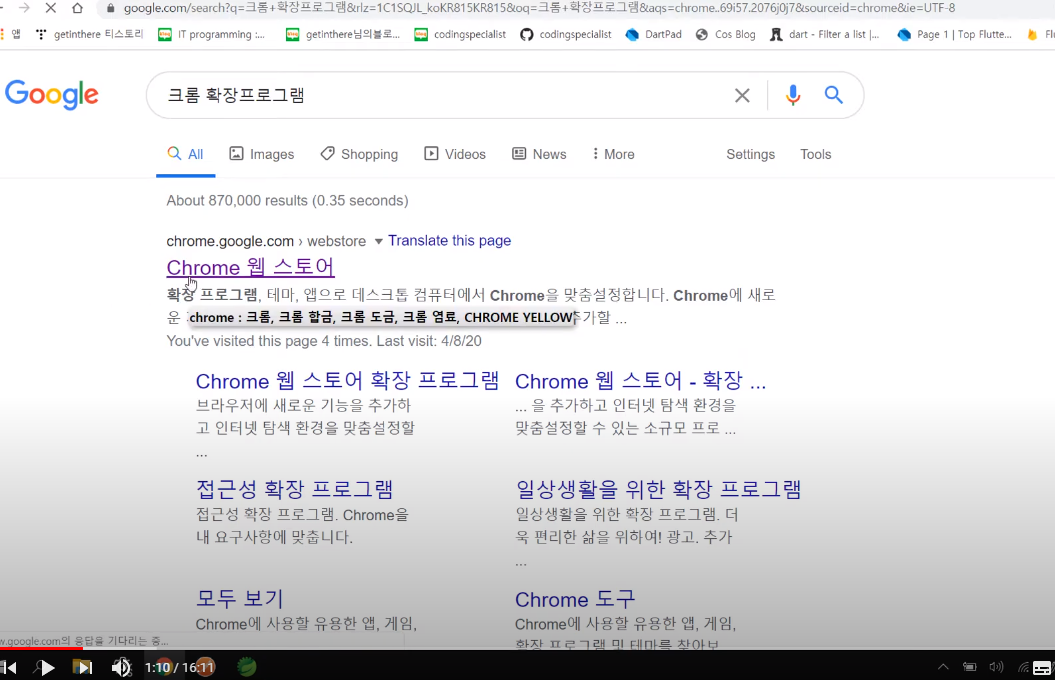Viewport: 1055px width, 680px height.
Task: Toggle video subtitles captions button
Action: (x=1042, y=668)
